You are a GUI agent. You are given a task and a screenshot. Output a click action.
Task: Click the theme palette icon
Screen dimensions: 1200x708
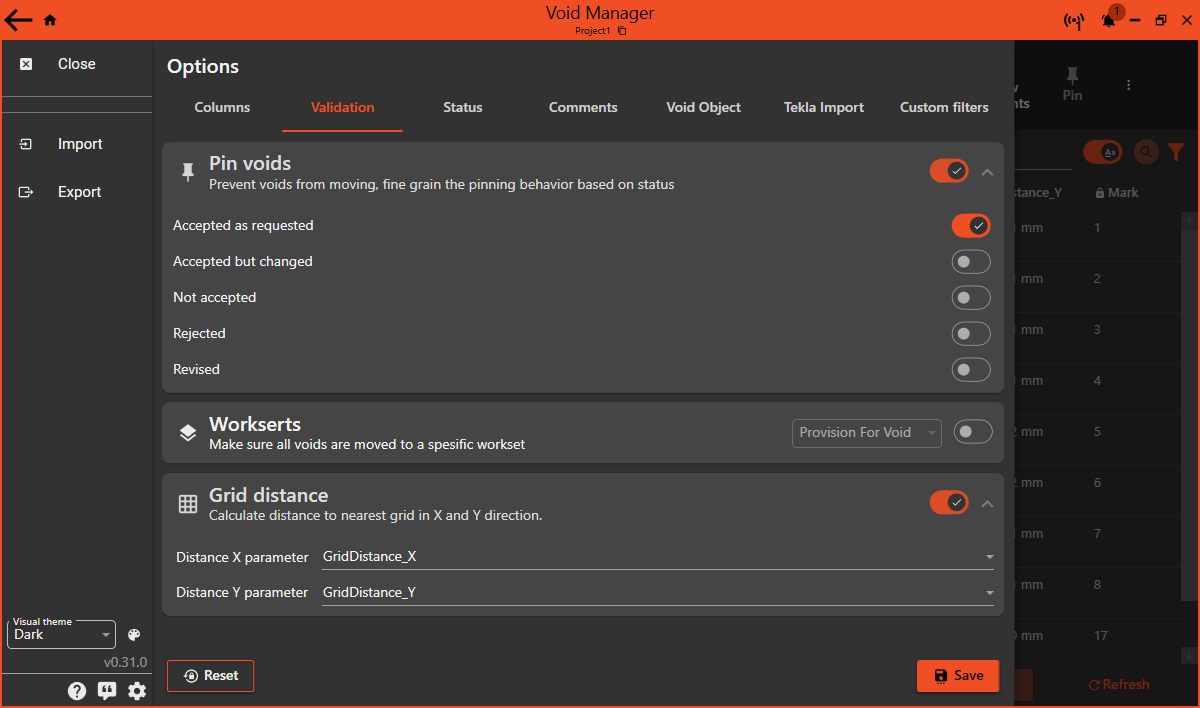pyautogui.click(x=133, y=634)
